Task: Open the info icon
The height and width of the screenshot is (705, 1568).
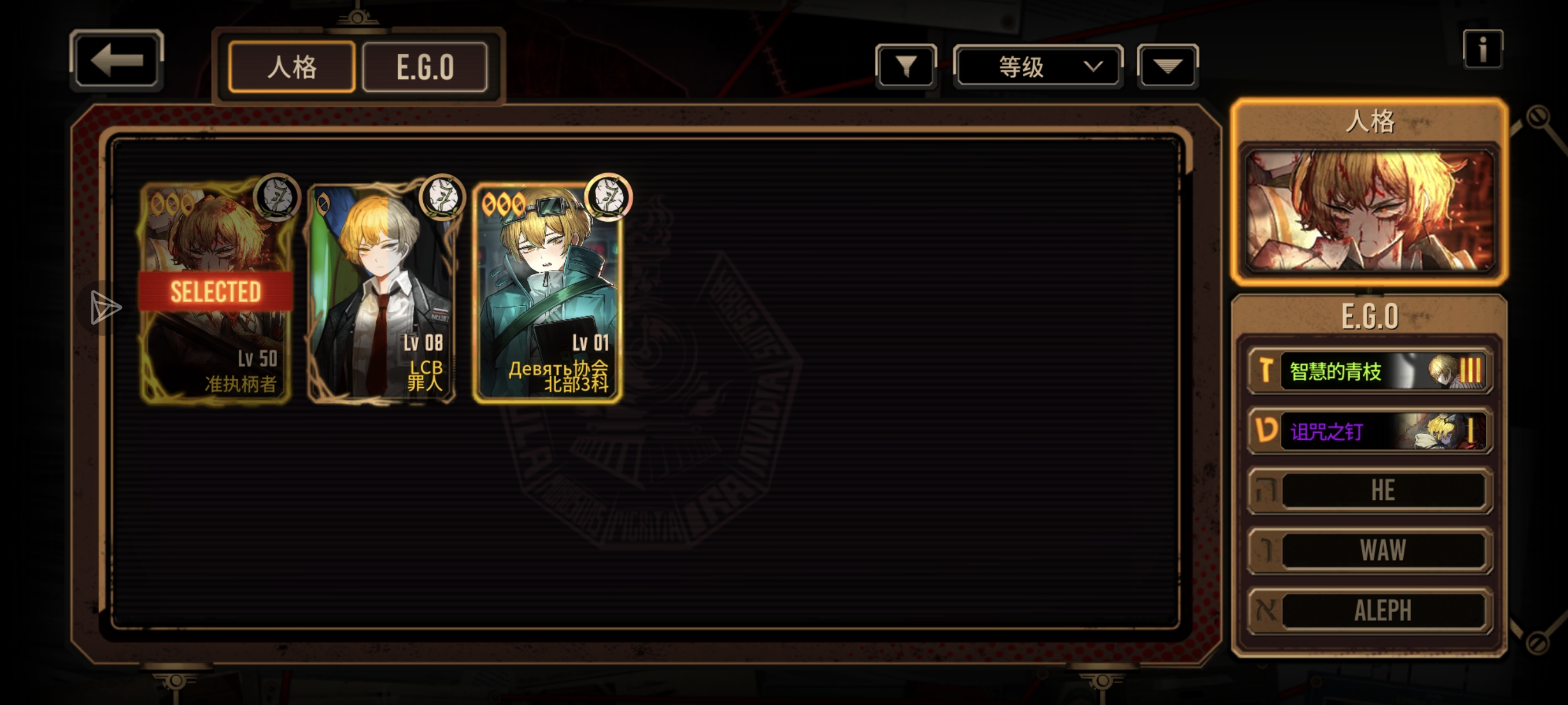Action: [1483, 49]
